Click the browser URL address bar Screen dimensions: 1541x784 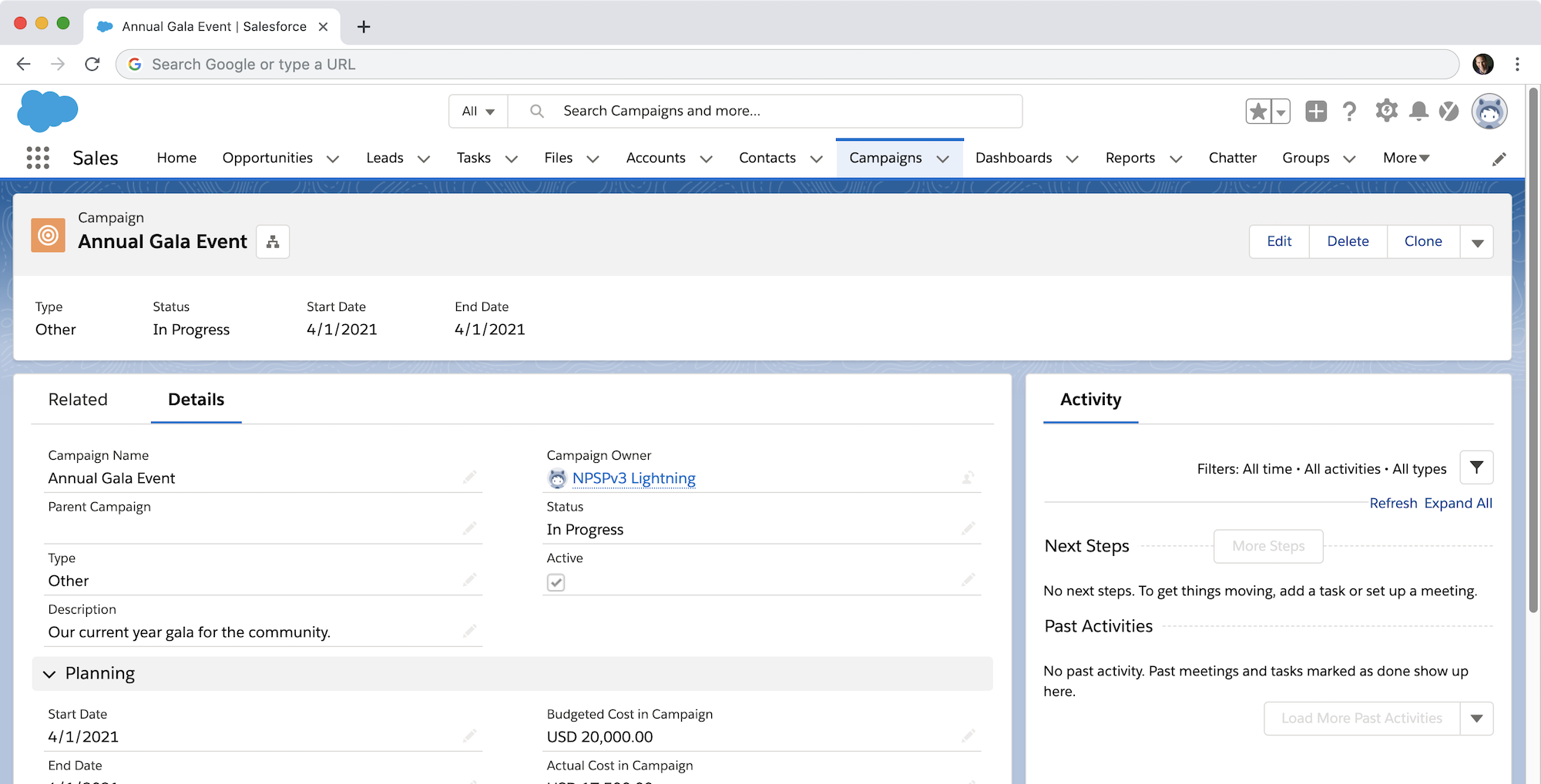click(x=787, y=64)
